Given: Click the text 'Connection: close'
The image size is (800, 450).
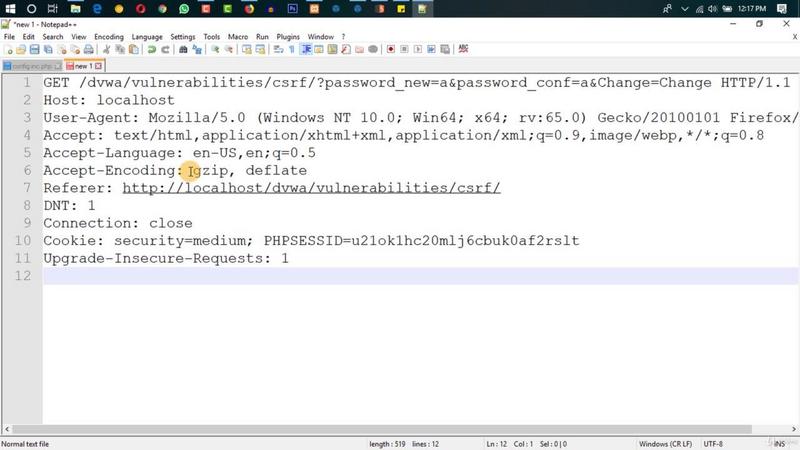Looking at the screenshot, I should pos(118,223).
